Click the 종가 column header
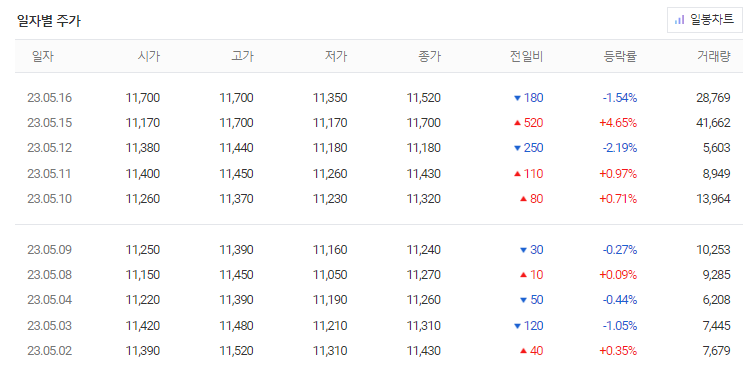 429,57
